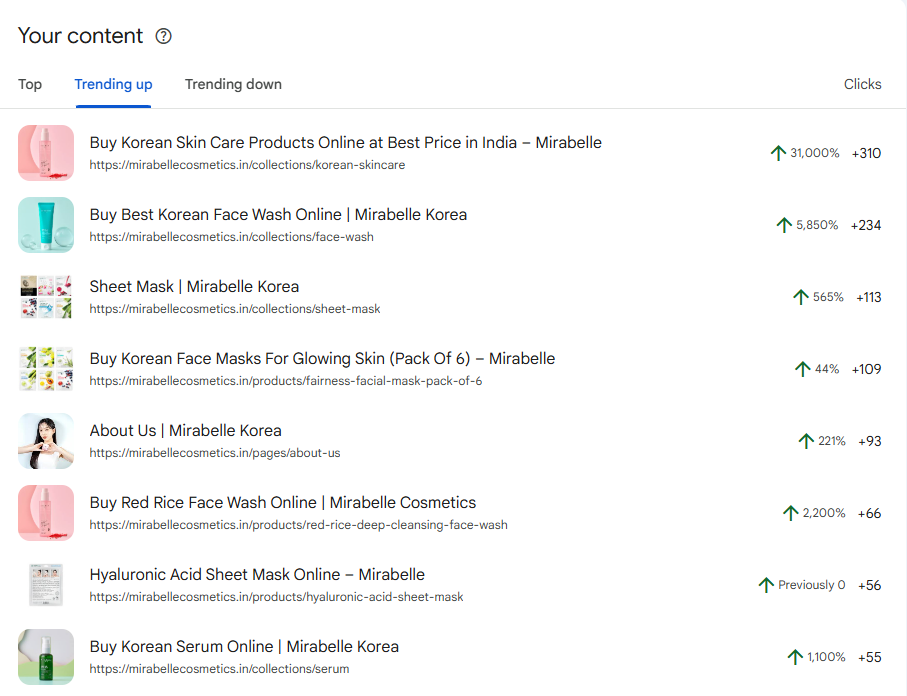Image resolution: width=907 pixels, height=696 pixels.
Task: Click the Clicks column header
Action: point(862,84)
